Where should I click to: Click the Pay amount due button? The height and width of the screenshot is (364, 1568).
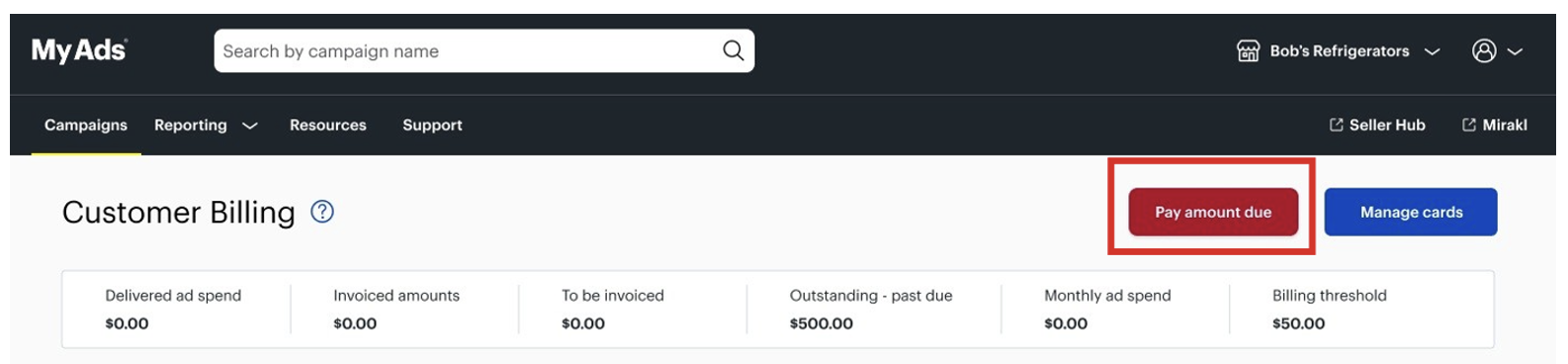click(x=1213, y=212)
